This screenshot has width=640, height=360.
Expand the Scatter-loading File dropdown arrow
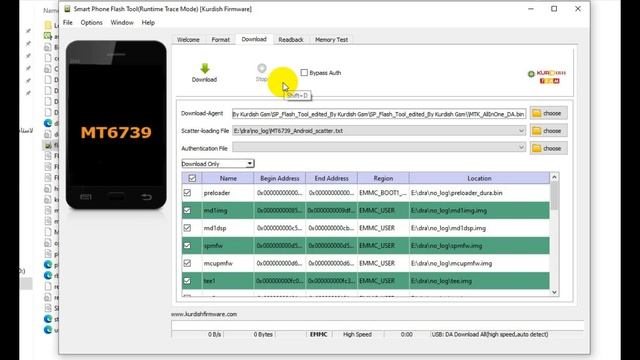click(x=521, y=131)
